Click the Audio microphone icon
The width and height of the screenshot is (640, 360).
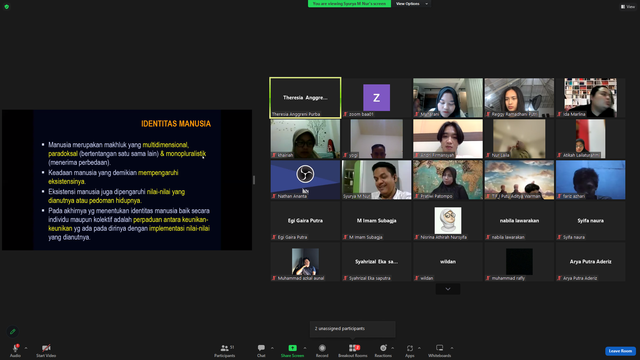[x=16, y=348]
